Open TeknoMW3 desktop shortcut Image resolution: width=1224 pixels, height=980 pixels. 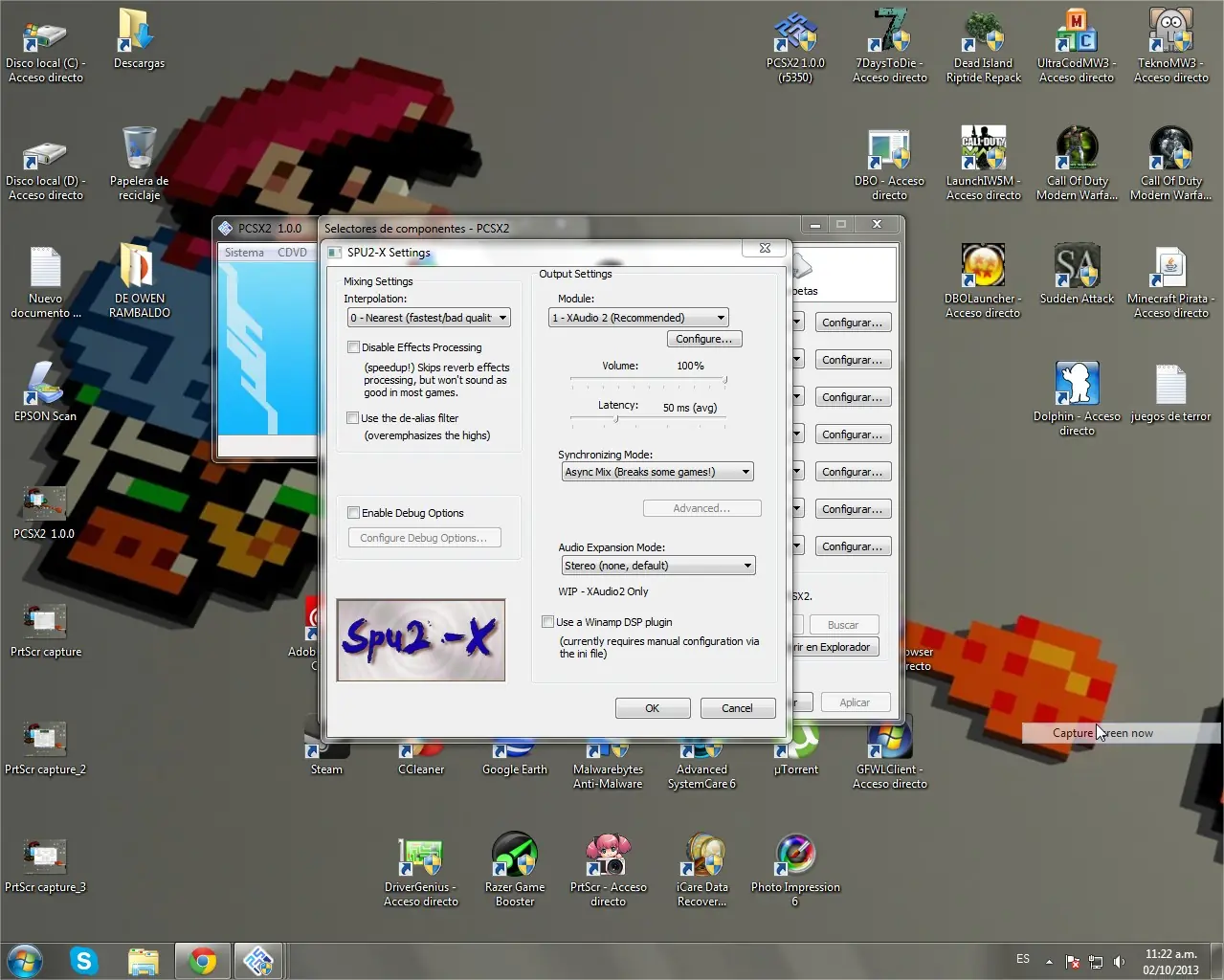tap(1171, 46)
